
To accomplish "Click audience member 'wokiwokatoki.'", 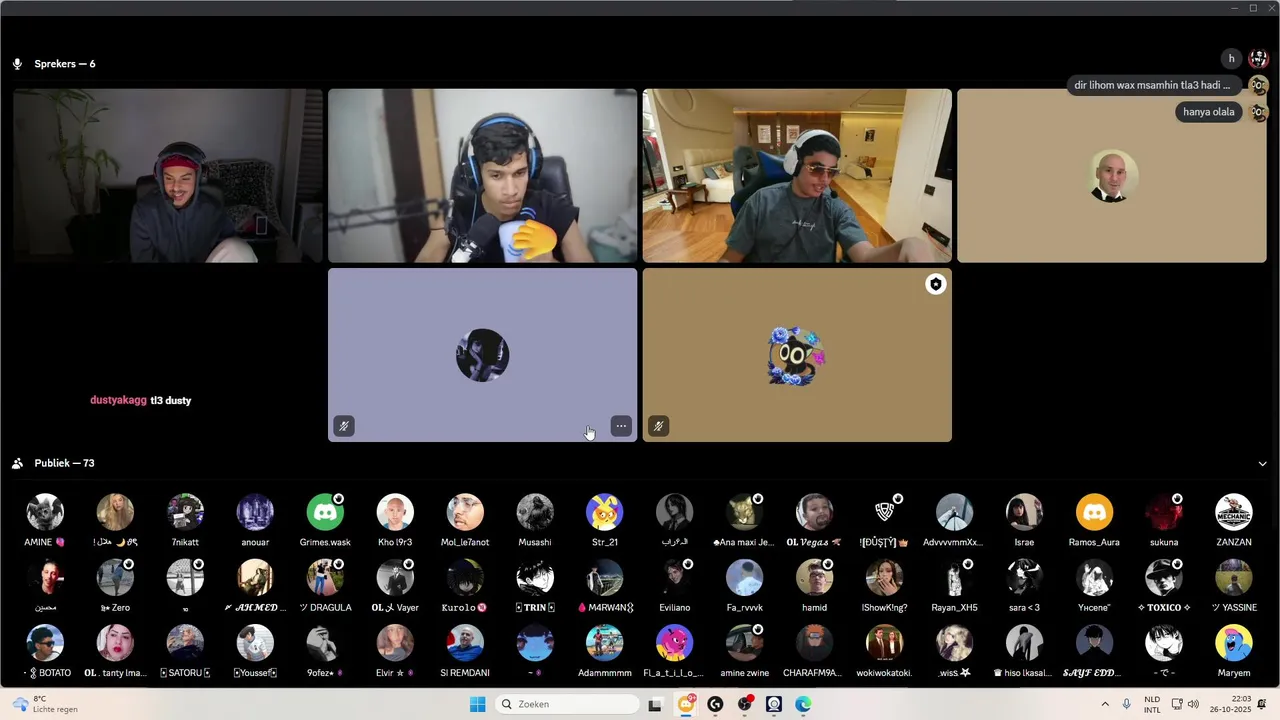I will pyautogui.click(x=884, y=651).
